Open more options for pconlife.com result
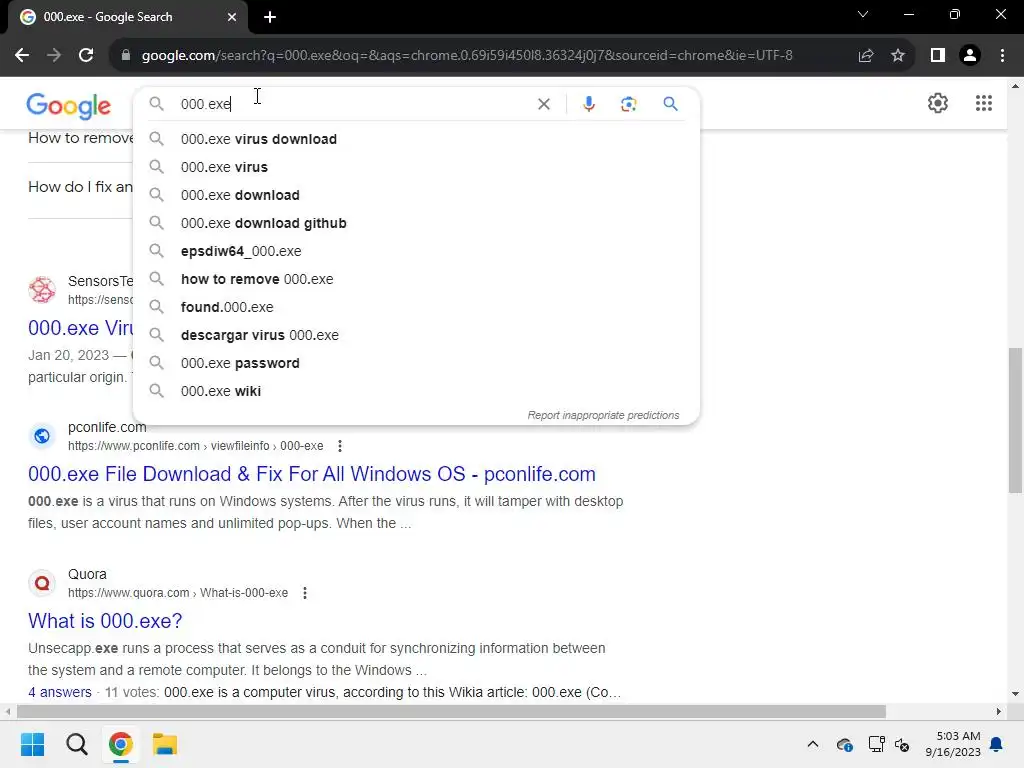The height and width of the screenshot is (768, 1024). pos(340,446)
